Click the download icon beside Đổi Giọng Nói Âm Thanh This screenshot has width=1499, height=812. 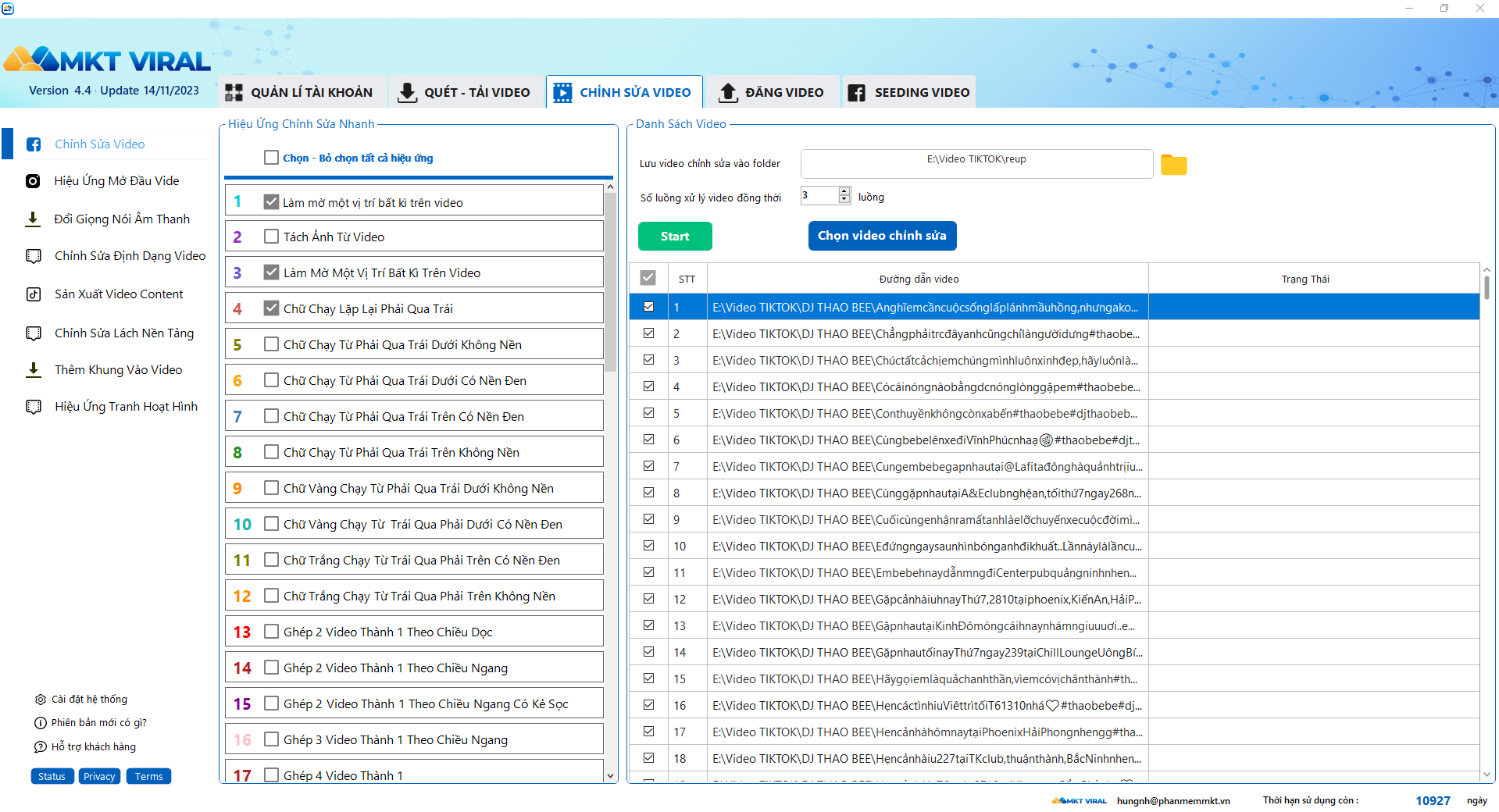[33, 219]
